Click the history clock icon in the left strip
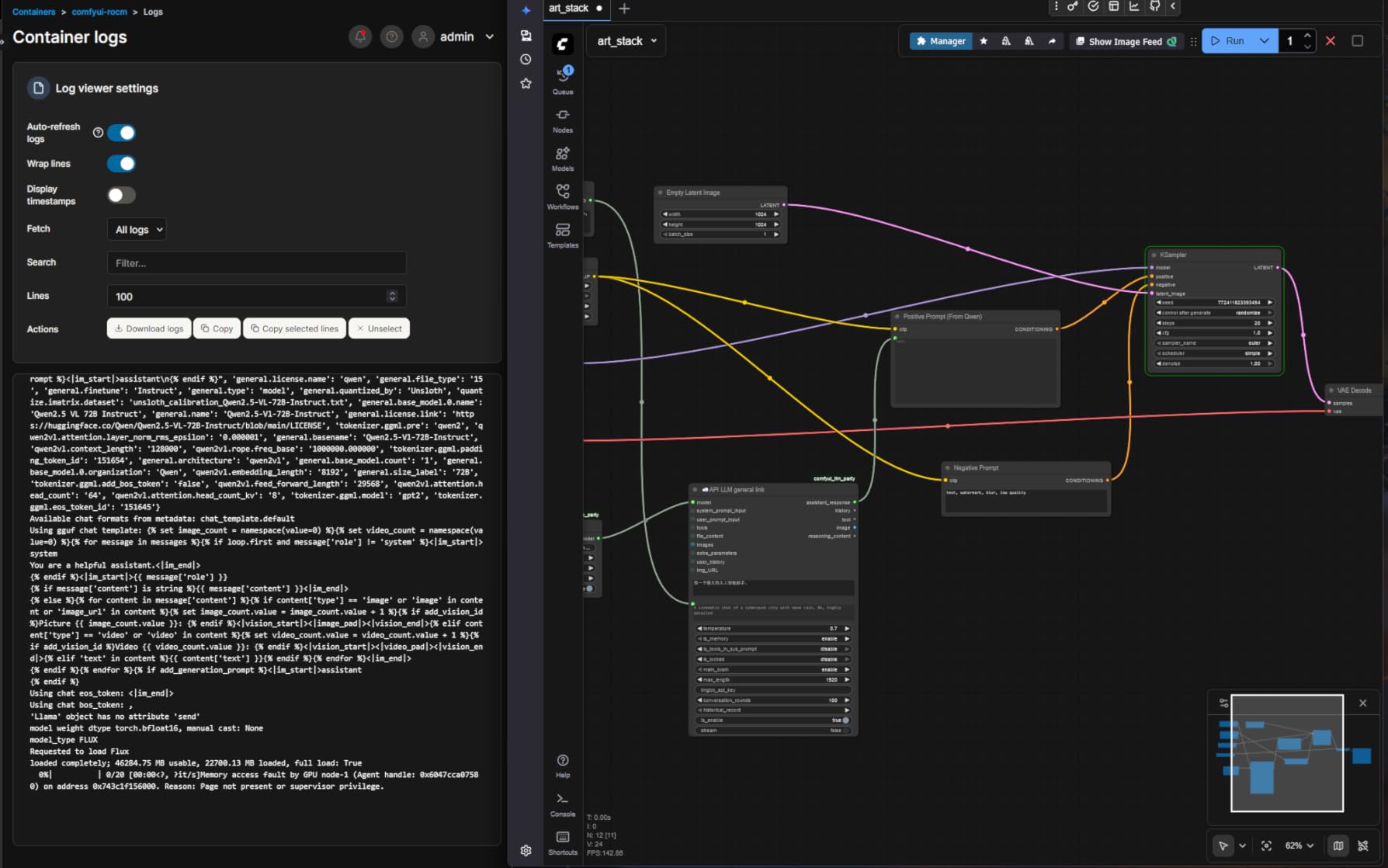Screen dimensions: 1388x868 pos(526,59)
